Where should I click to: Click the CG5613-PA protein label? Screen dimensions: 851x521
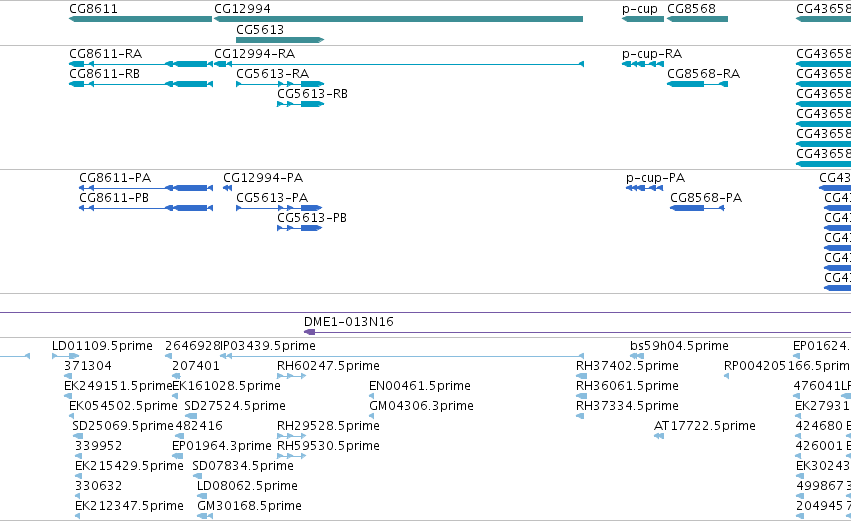click(x=272, y=198)
